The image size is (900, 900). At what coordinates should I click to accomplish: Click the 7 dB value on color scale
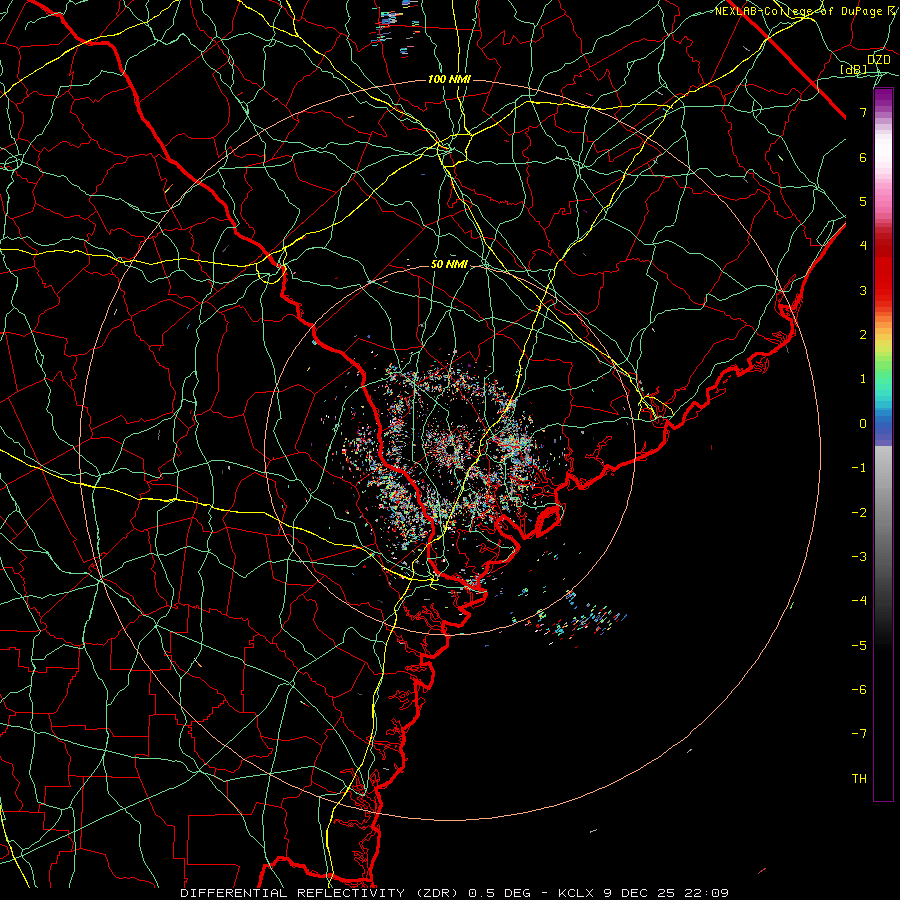click(863, 112)
